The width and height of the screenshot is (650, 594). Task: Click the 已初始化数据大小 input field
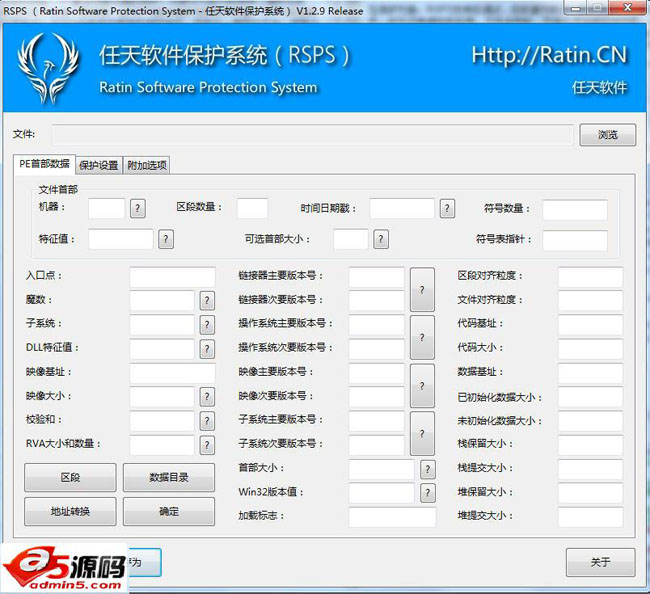[590, 397]
